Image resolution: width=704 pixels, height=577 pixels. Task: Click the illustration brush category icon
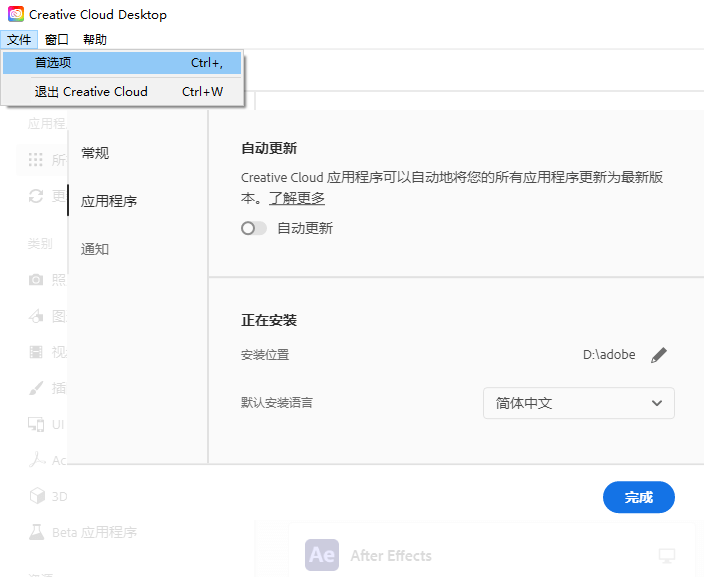point(36,388)
